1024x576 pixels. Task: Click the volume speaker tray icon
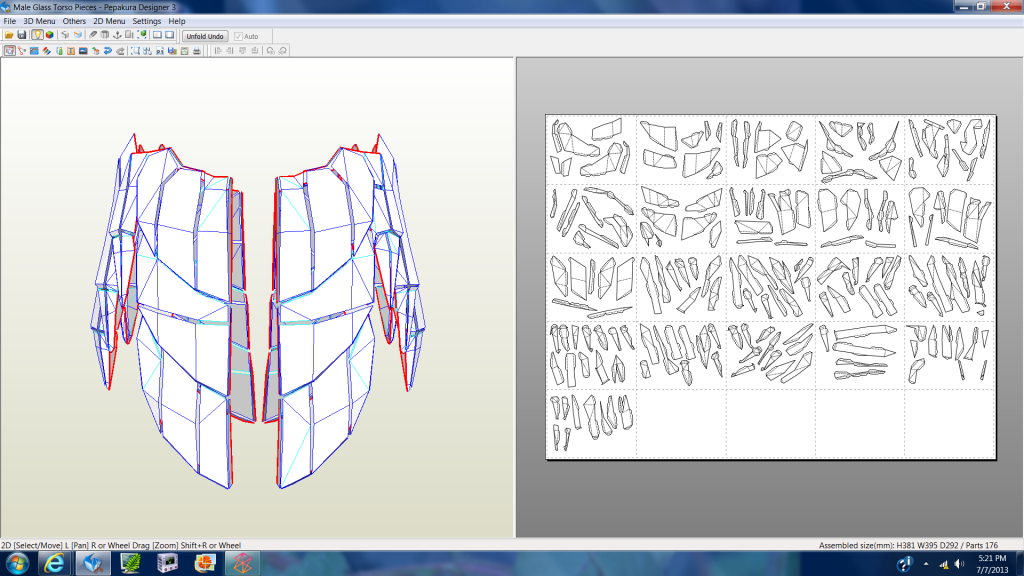959,564
